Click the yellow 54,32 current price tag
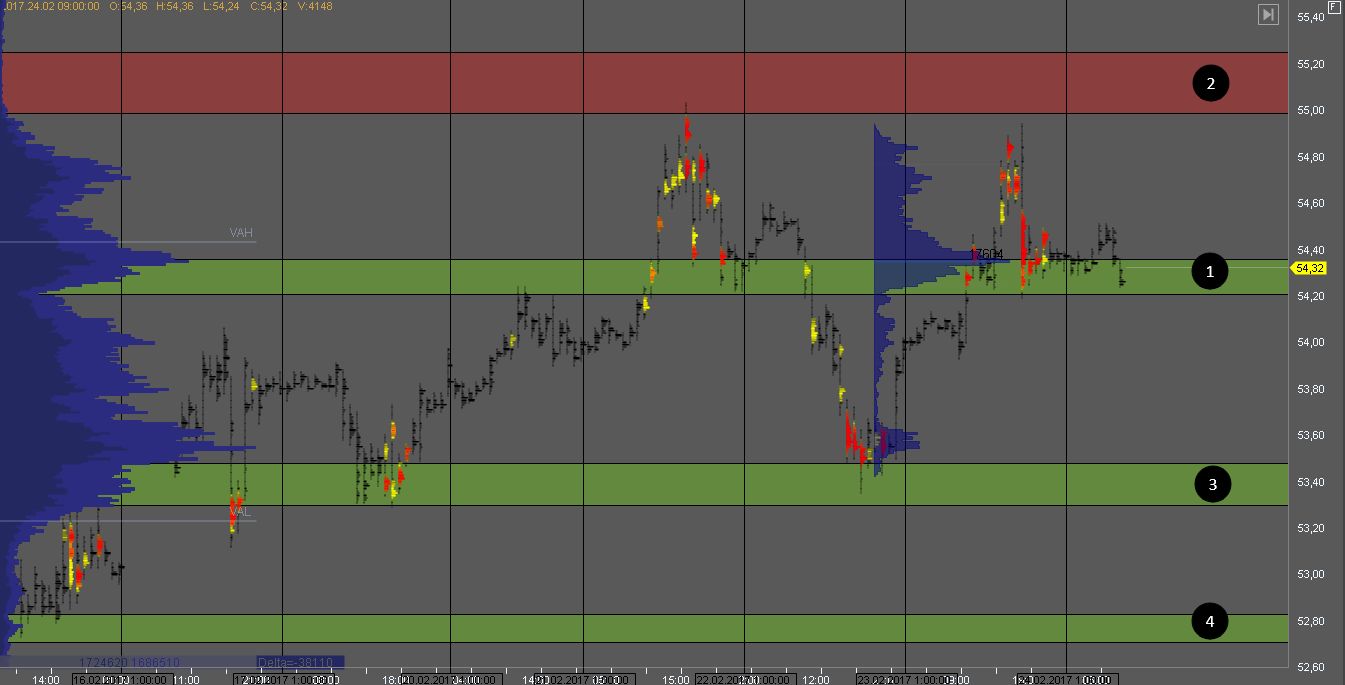This screenshot has width=1345, height=685. [1310, 268]
